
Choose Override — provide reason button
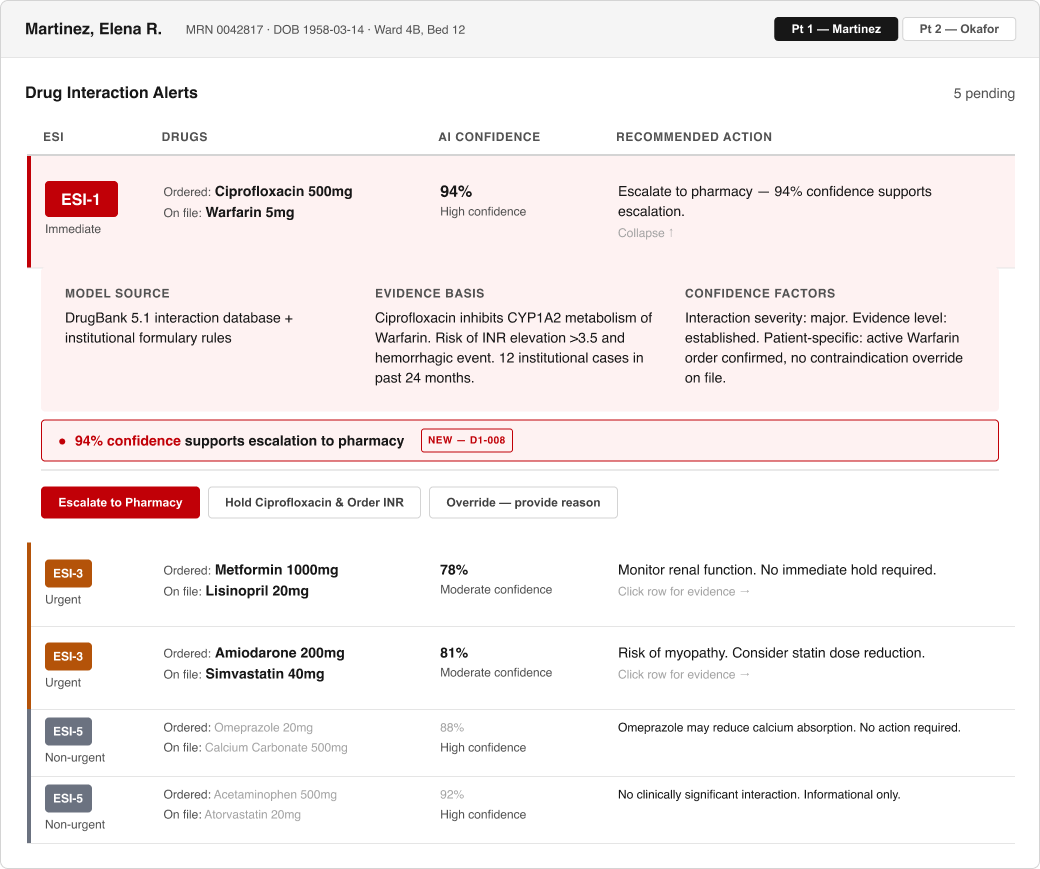pos(523,502)
